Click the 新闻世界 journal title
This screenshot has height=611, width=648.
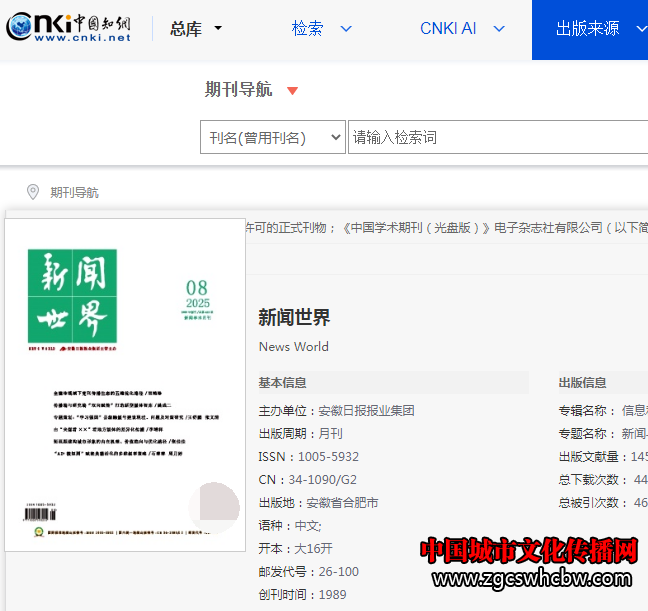point(294,318)
